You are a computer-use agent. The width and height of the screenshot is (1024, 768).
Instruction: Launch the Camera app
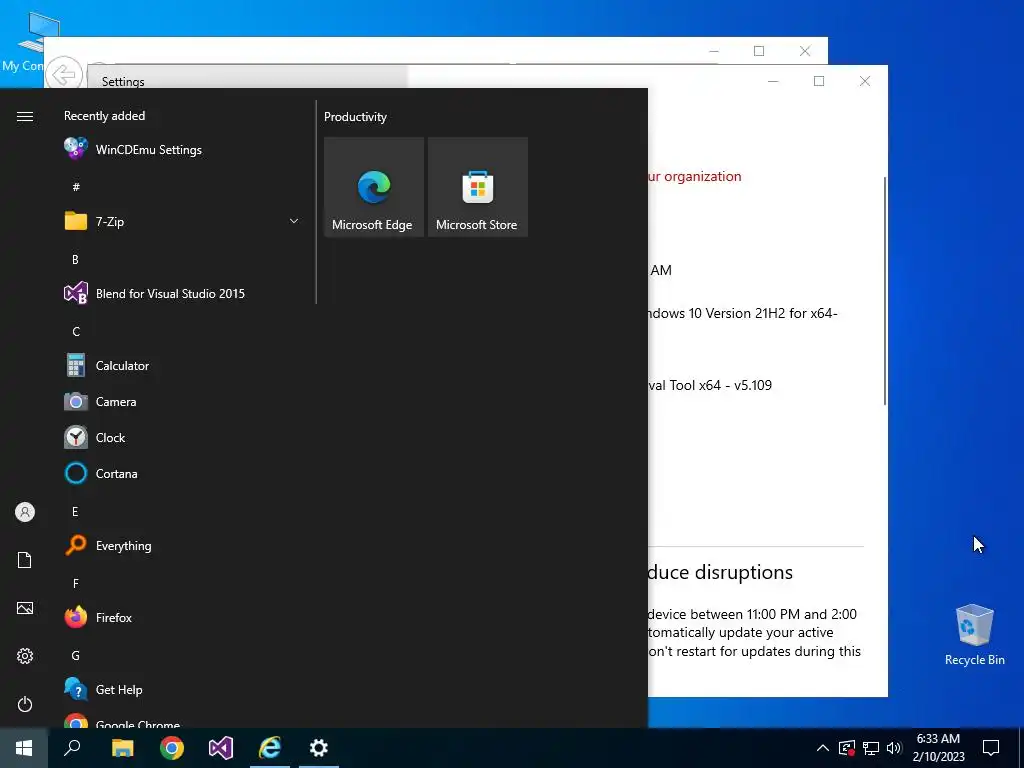(182, 402)
